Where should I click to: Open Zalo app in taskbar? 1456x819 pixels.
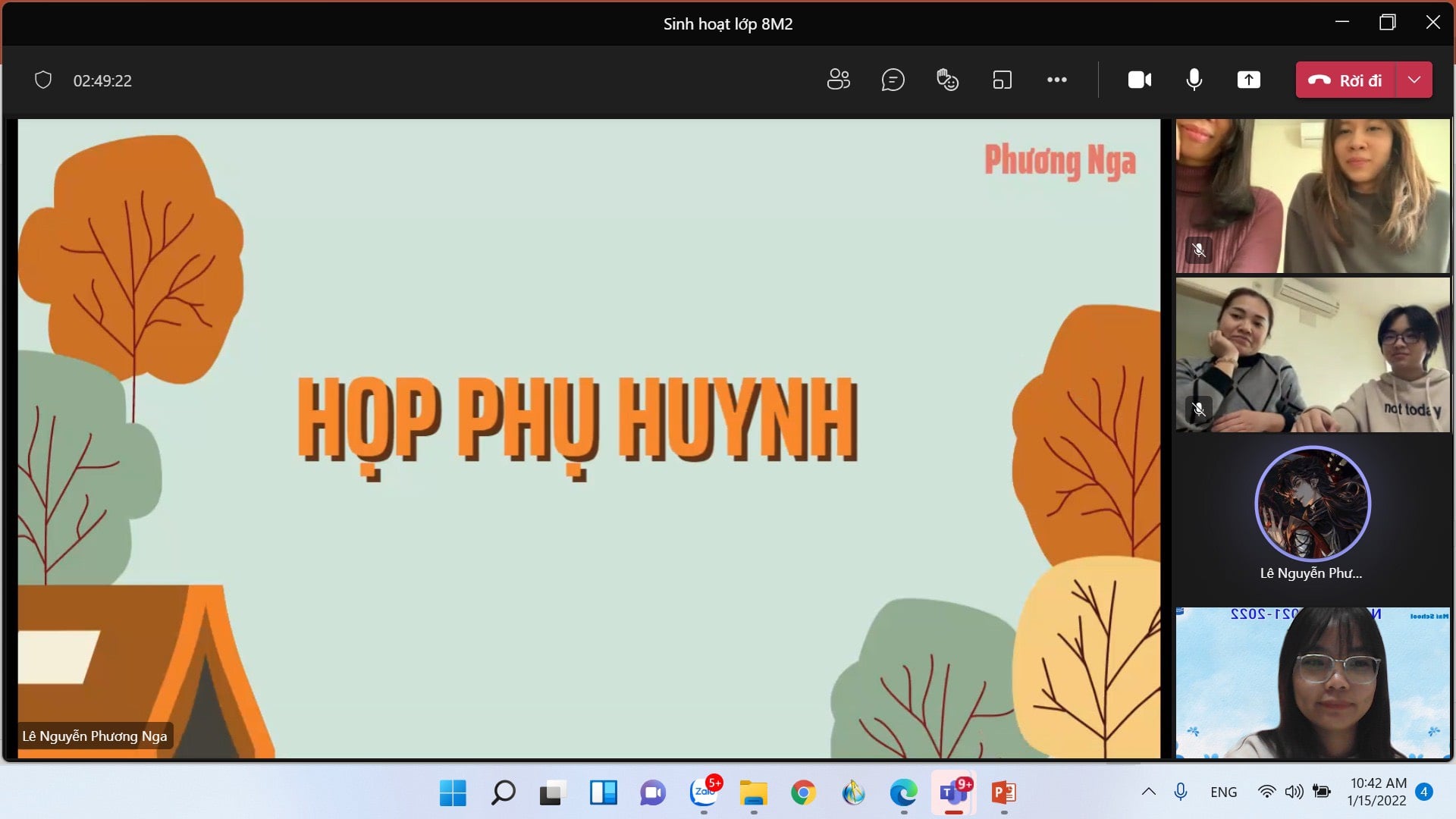(x=704, y=793)
